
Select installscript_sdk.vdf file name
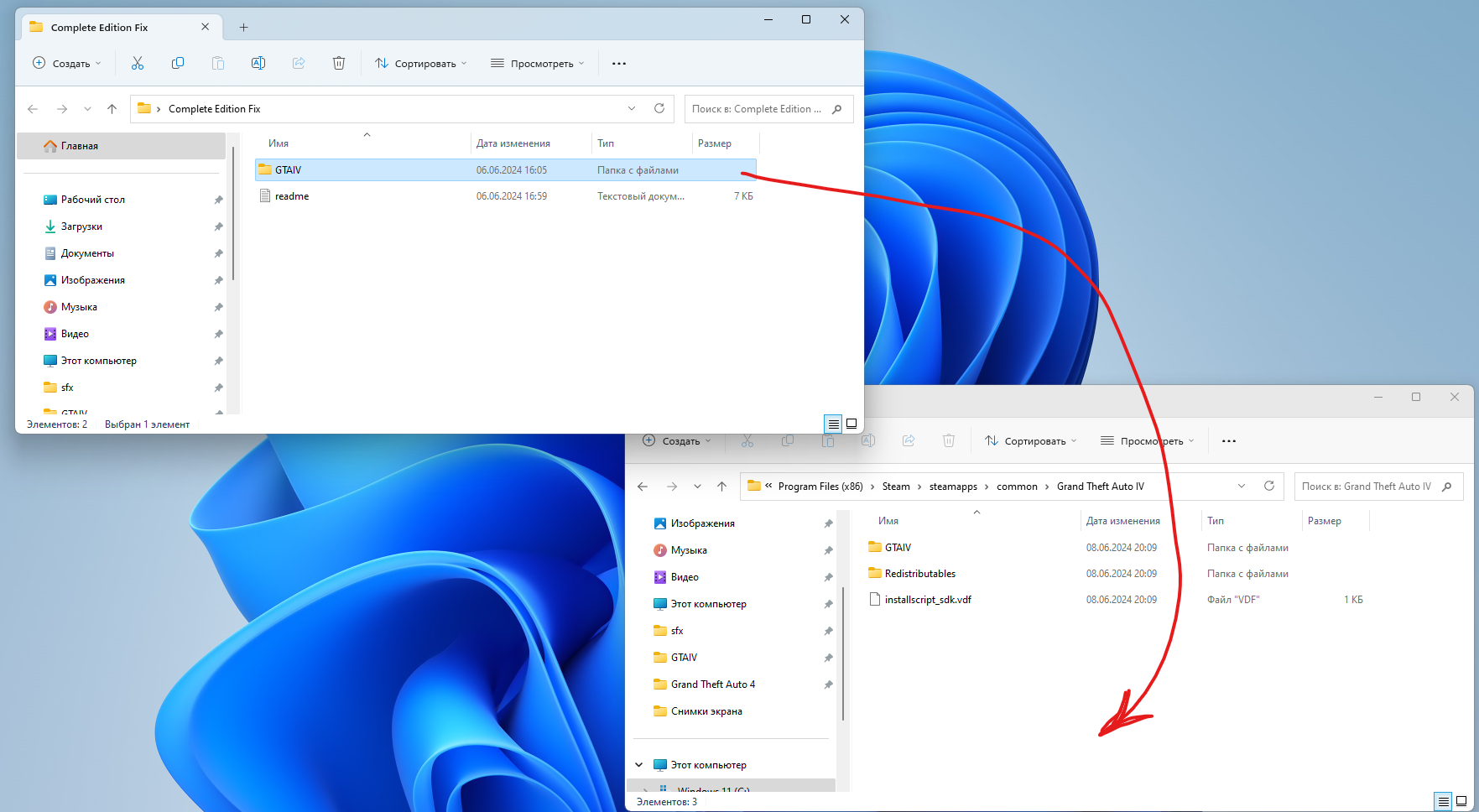coord(928,600)
